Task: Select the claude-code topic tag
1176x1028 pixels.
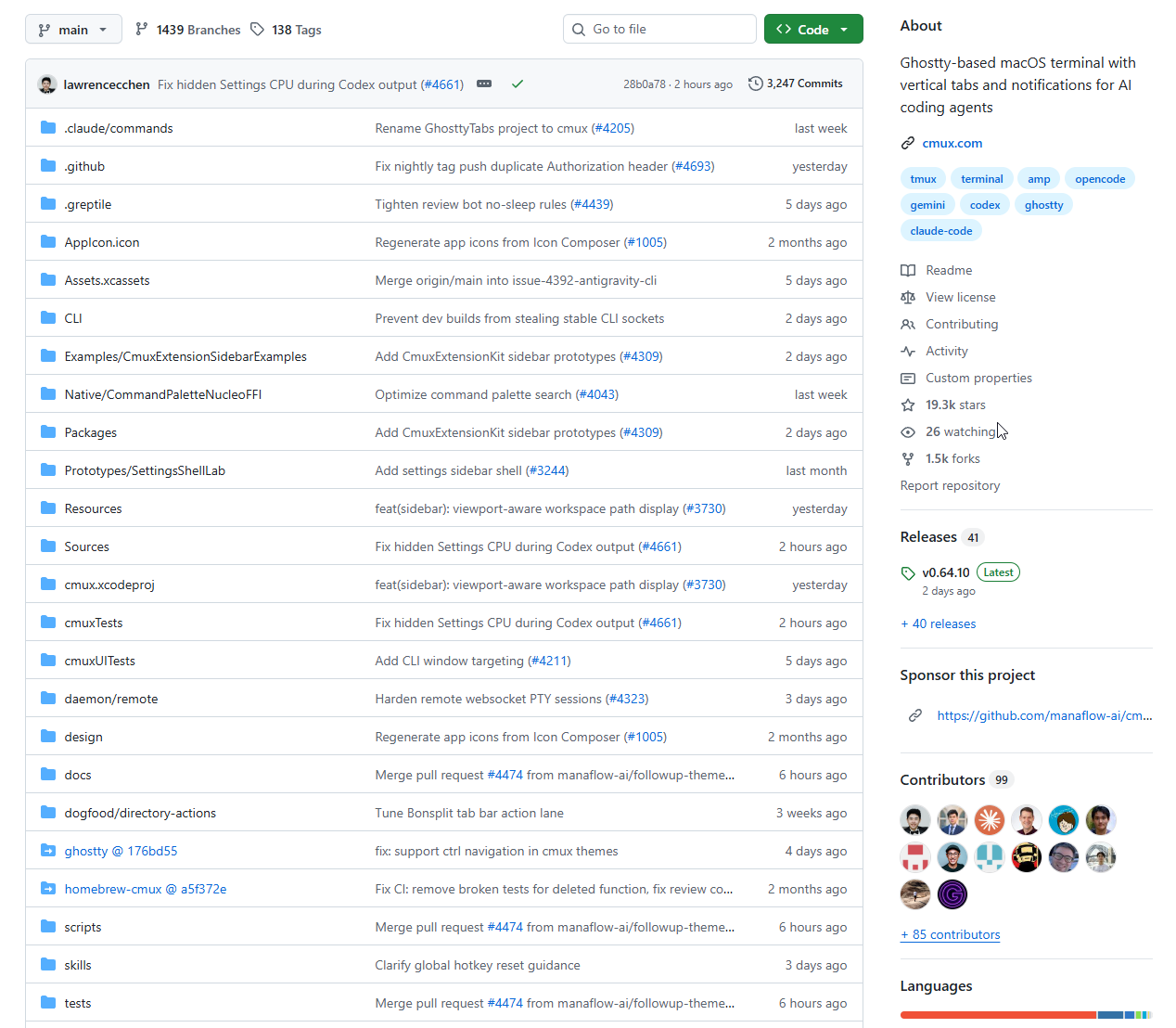Action: tap(941, 231)
